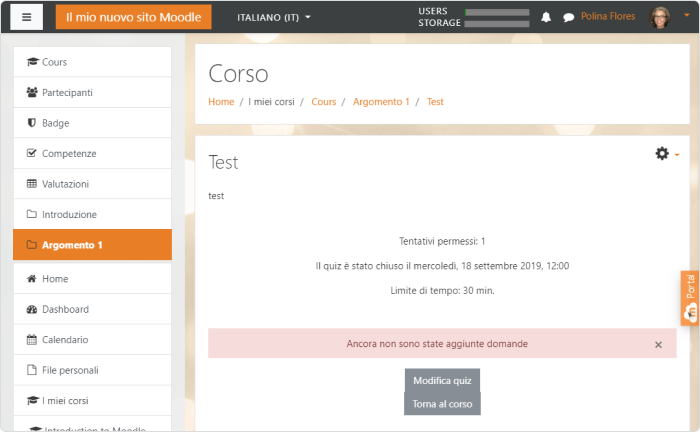The height and width of the screenshot is (432, 700).
Task: Open File personali in the sidebar
Action: [x=92, y=370]
